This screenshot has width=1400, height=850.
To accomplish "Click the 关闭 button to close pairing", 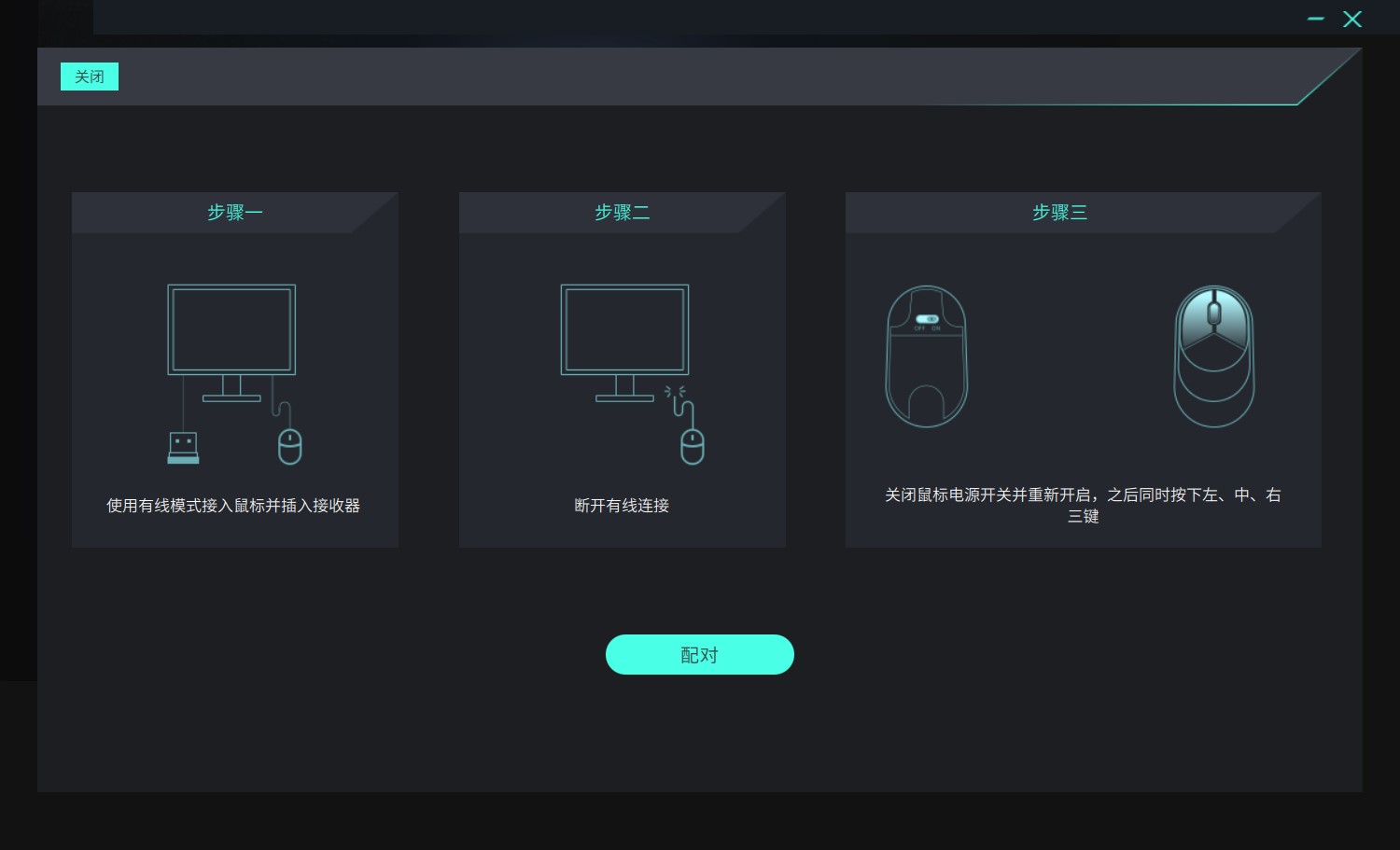I will coord(89,76).
